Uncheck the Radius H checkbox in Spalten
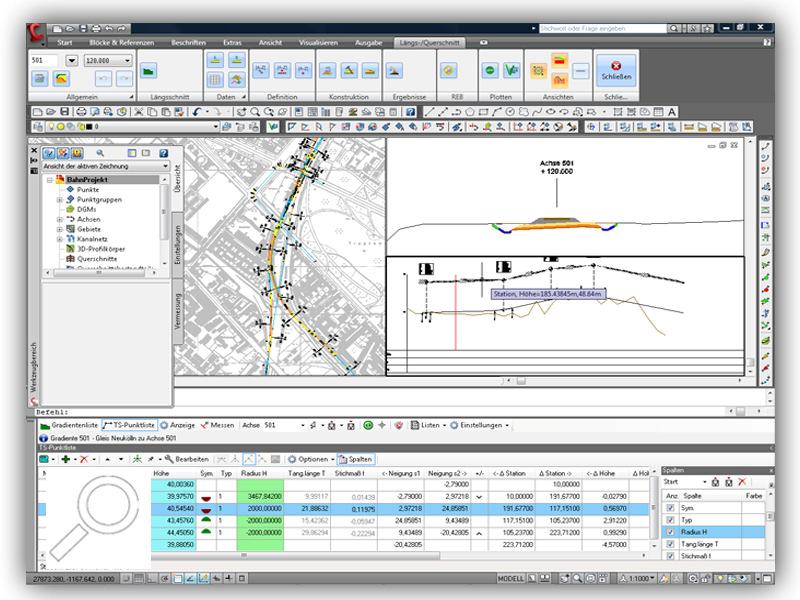 coord(670,532)
